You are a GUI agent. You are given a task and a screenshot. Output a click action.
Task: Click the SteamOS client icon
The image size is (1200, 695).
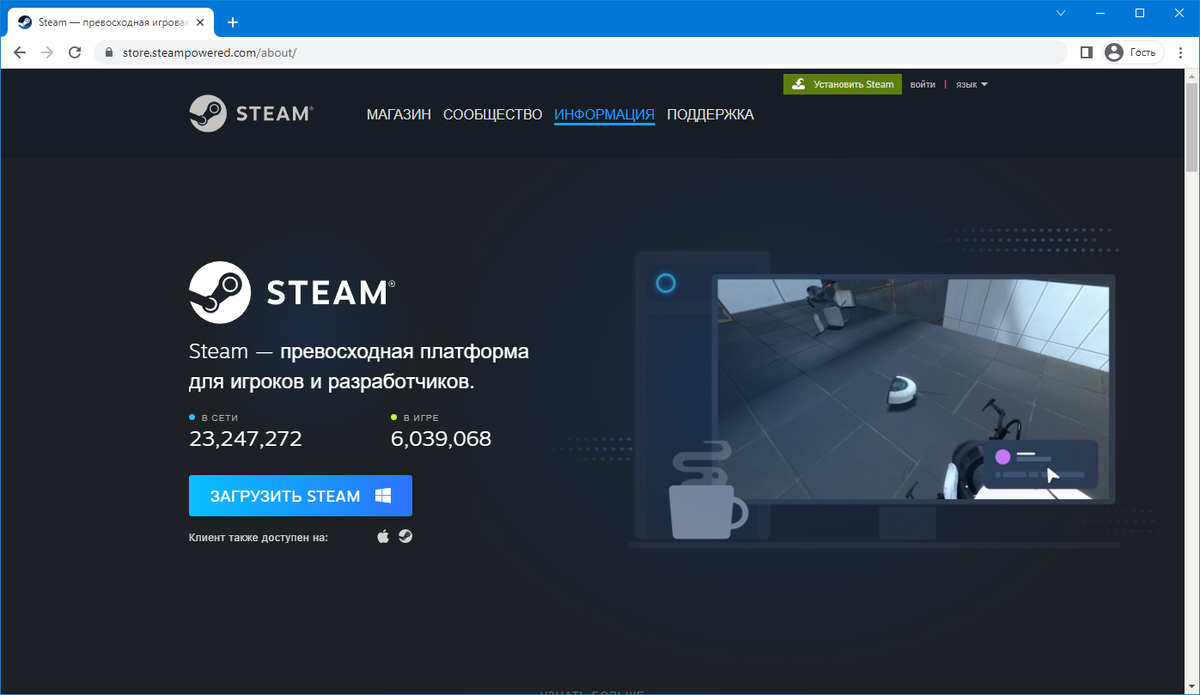click(405, 537)
